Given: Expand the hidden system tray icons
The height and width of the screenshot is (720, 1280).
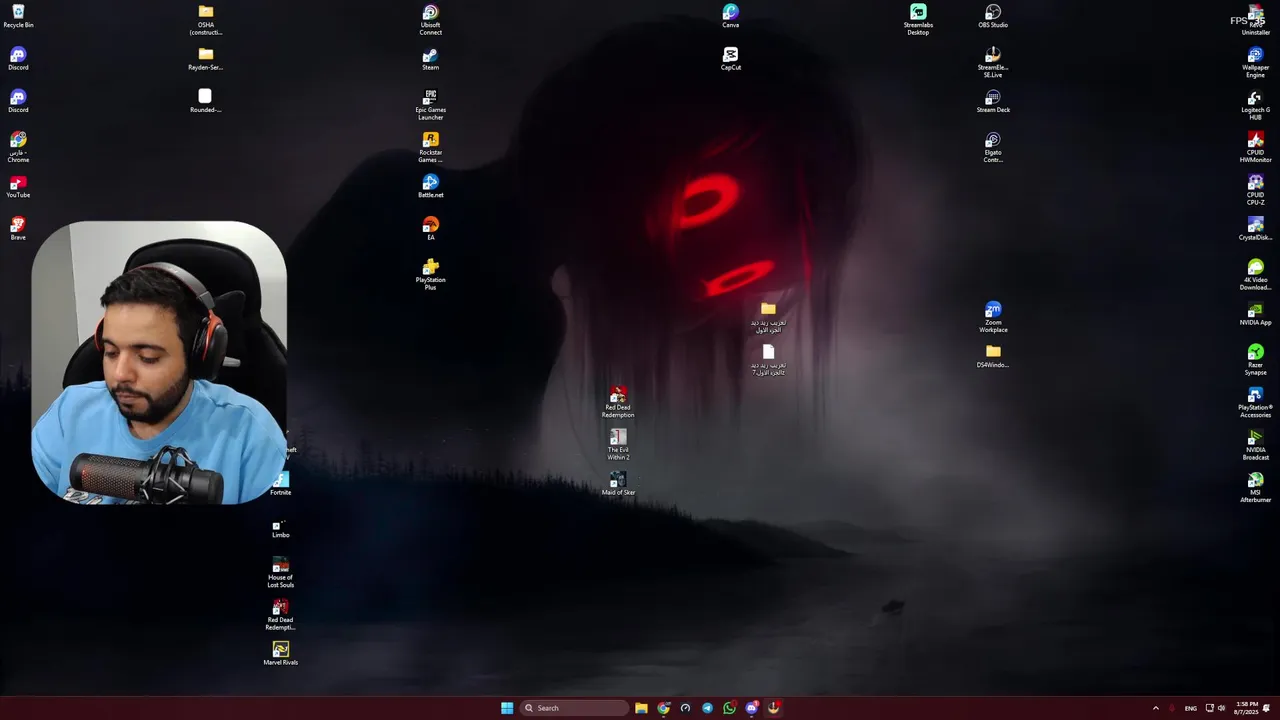Looking at the screenshot, I should [x=1155, y=708].
